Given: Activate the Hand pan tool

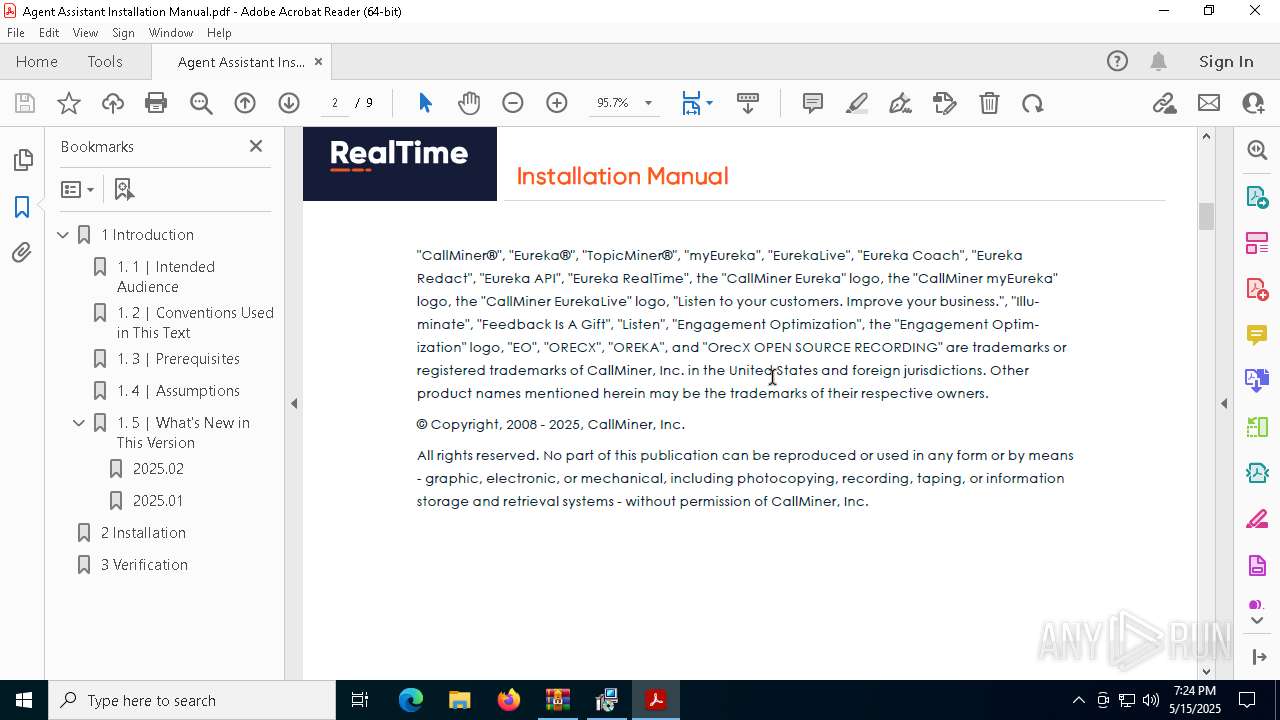Looking at the screenshot, I should coord(469,103).
